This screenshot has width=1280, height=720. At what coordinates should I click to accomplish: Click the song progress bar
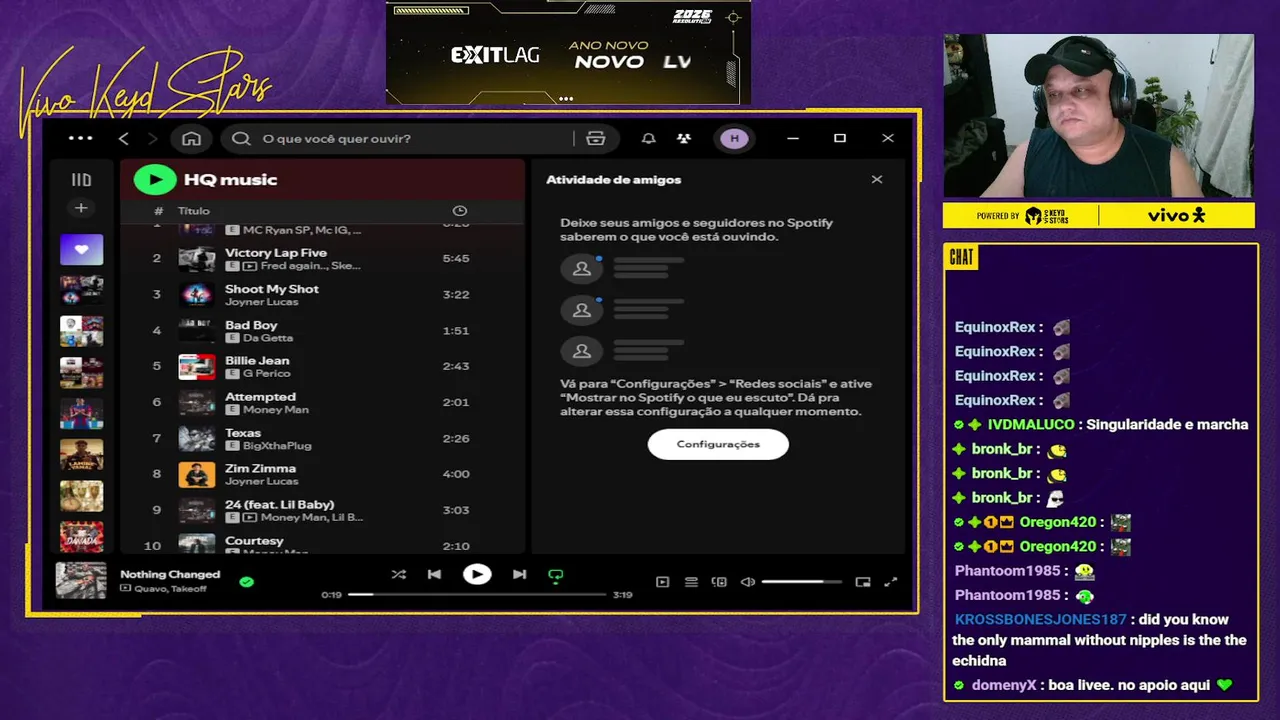477,594
